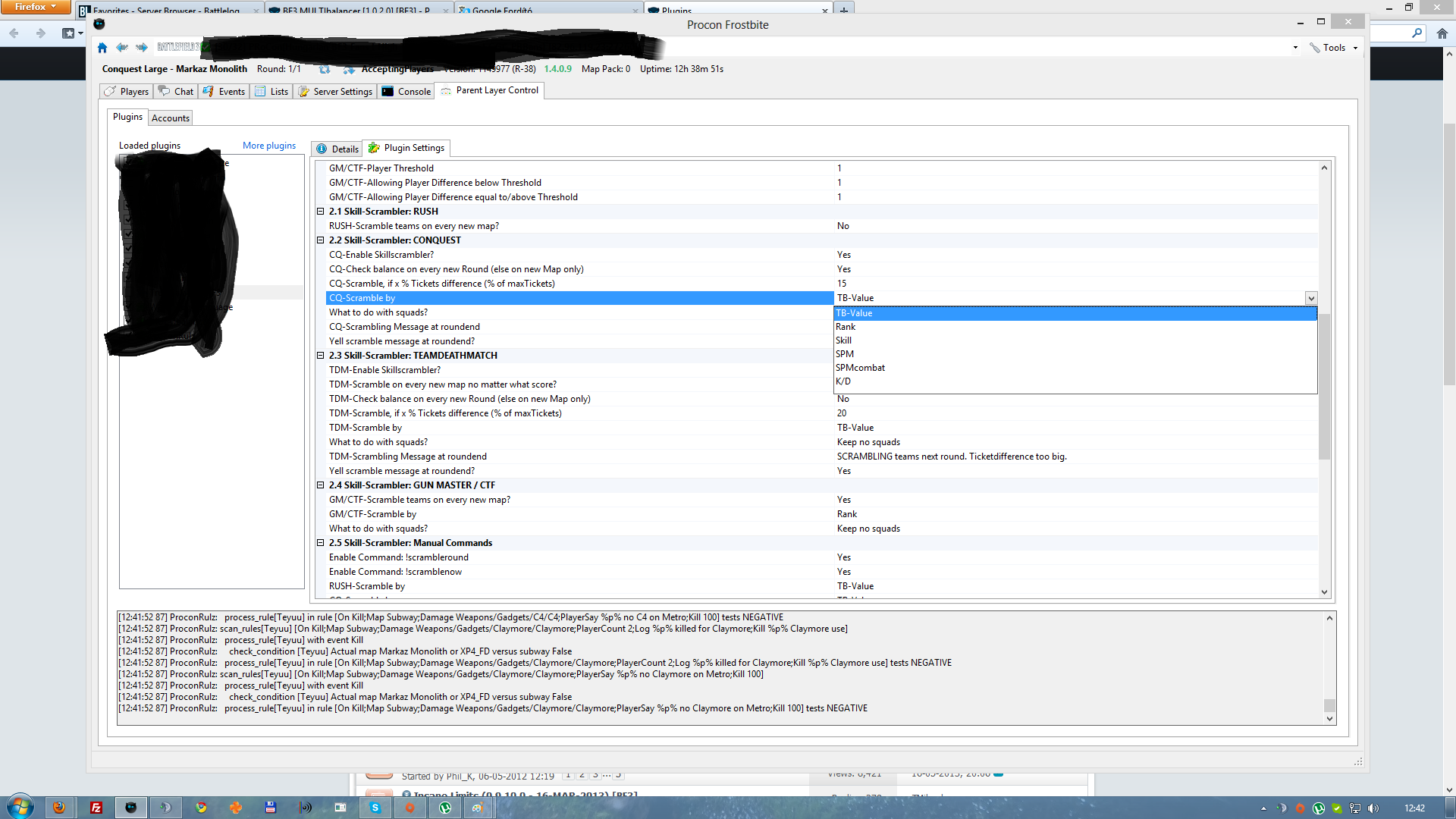Switch to Google Fordító browser tab
This screenshot has width=1456, height=819.
tap(550, 10)
